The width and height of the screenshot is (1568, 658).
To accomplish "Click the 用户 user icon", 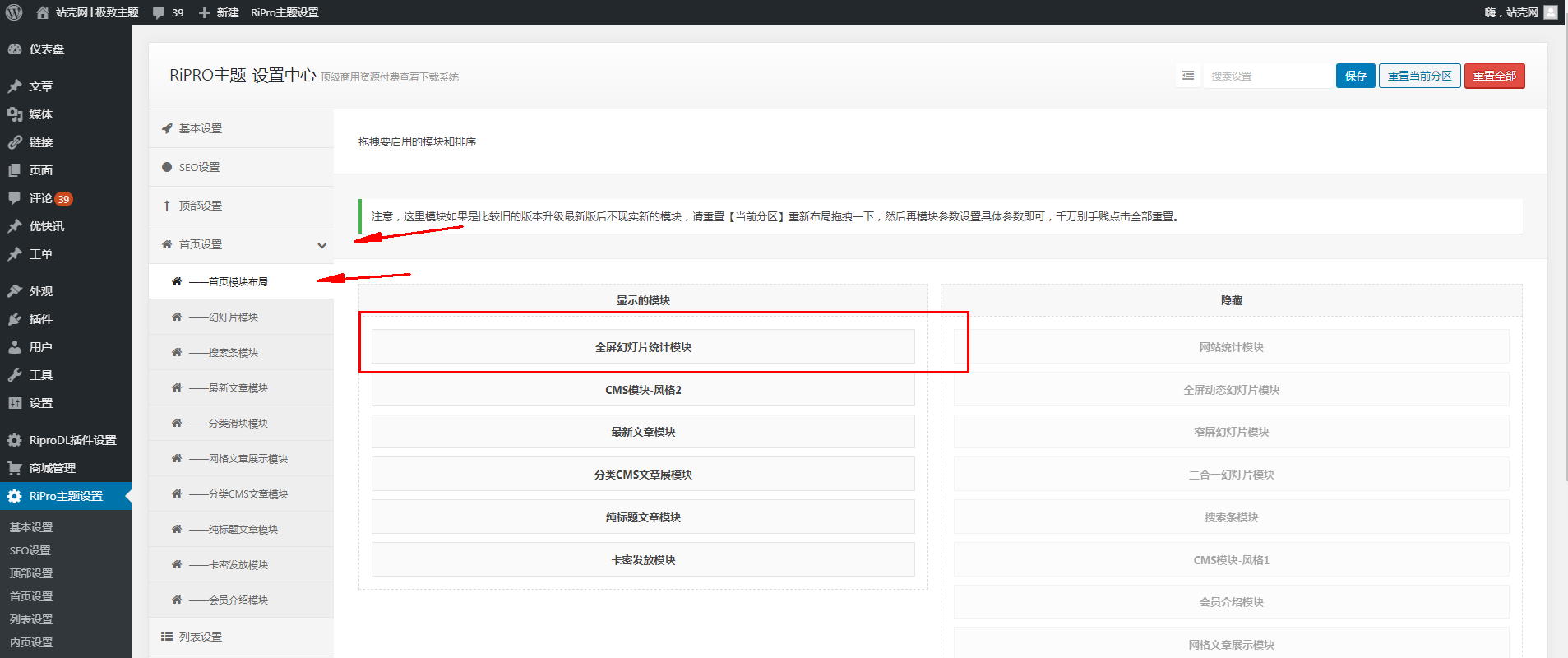I will point(15,347).
